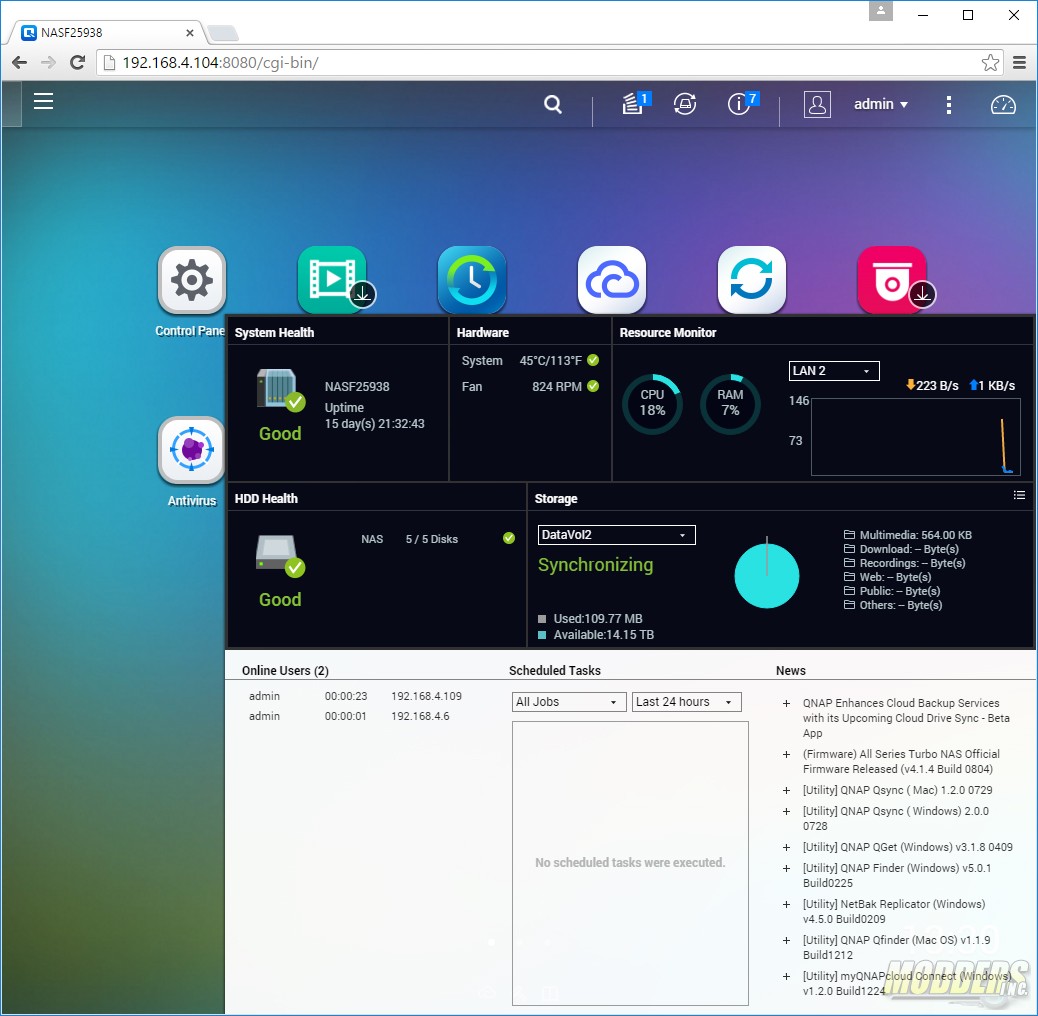Click the System Health panel header
1038x1016 pixels.
coord(337,332)
